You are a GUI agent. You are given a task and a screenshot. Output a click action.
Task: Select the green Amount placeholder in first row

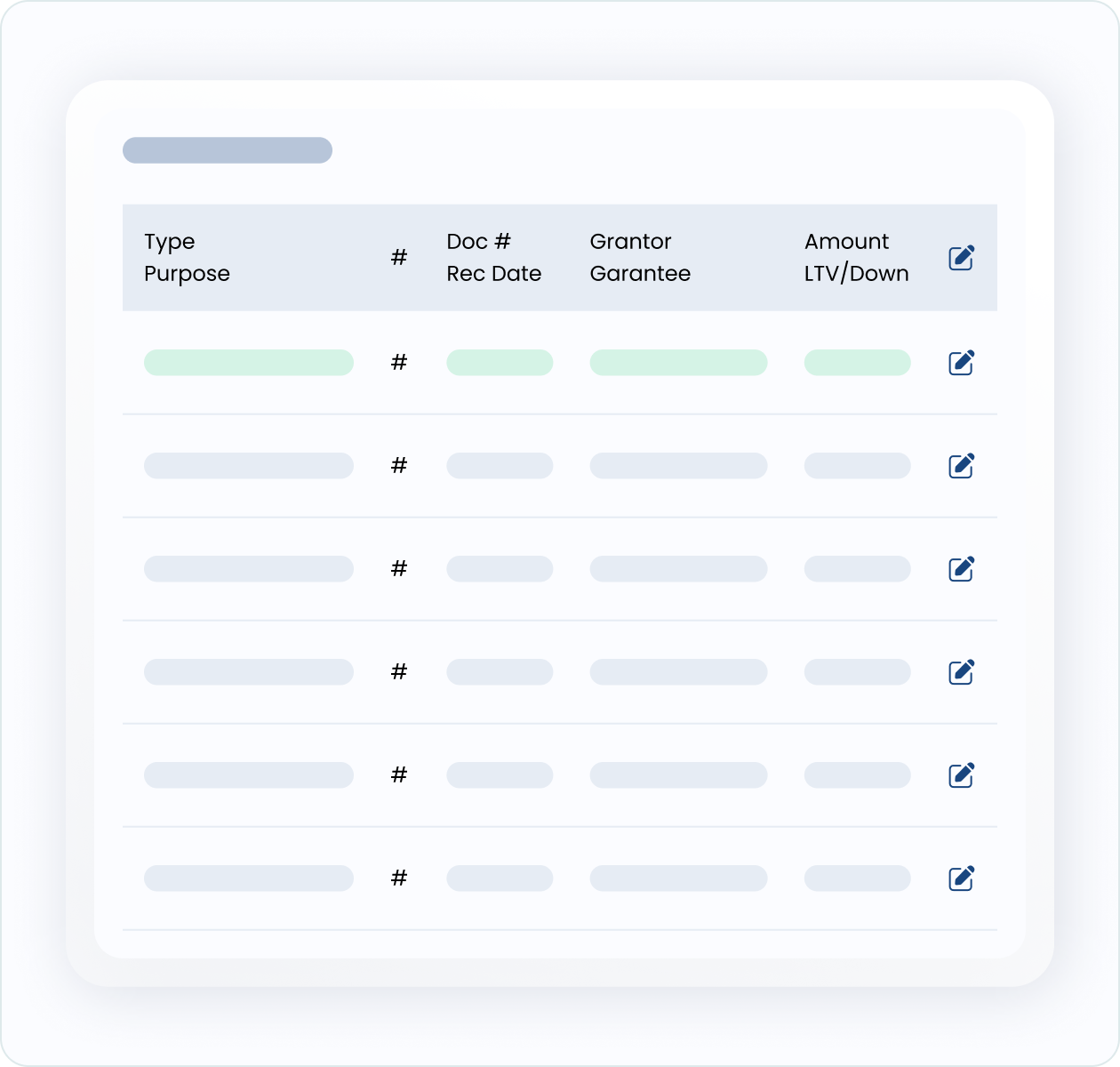[x=857, y=363]
